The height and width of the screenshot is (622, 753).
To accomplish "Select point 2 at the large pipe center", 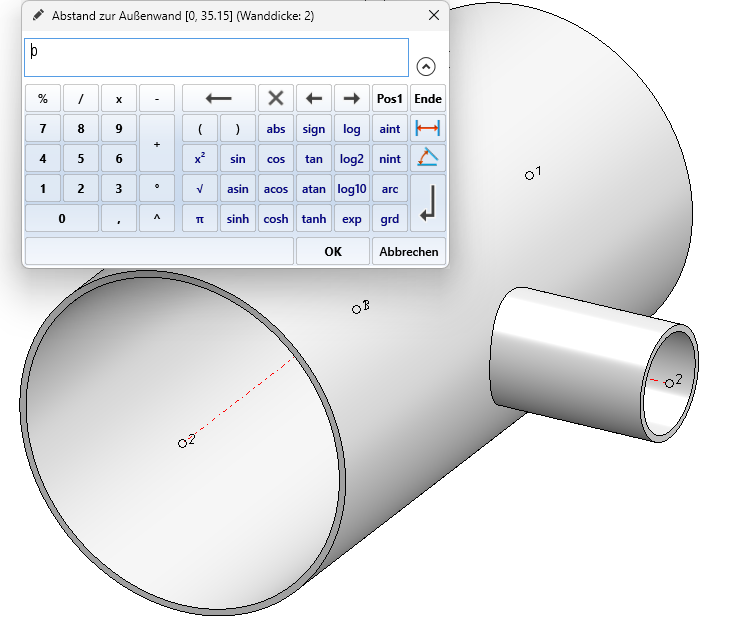I will pos(182,443).
